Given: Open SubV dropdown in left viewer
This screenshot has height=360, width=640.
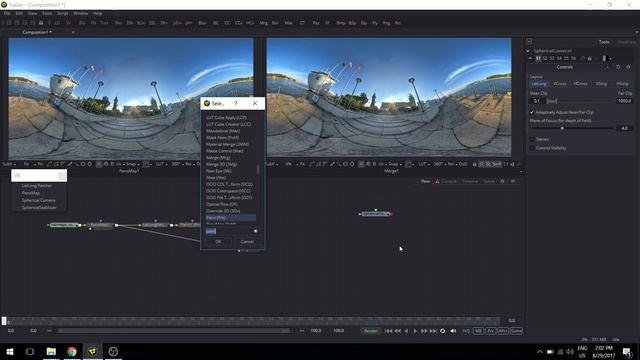Looking at the screenshot, I should click(x=9, y=164).
